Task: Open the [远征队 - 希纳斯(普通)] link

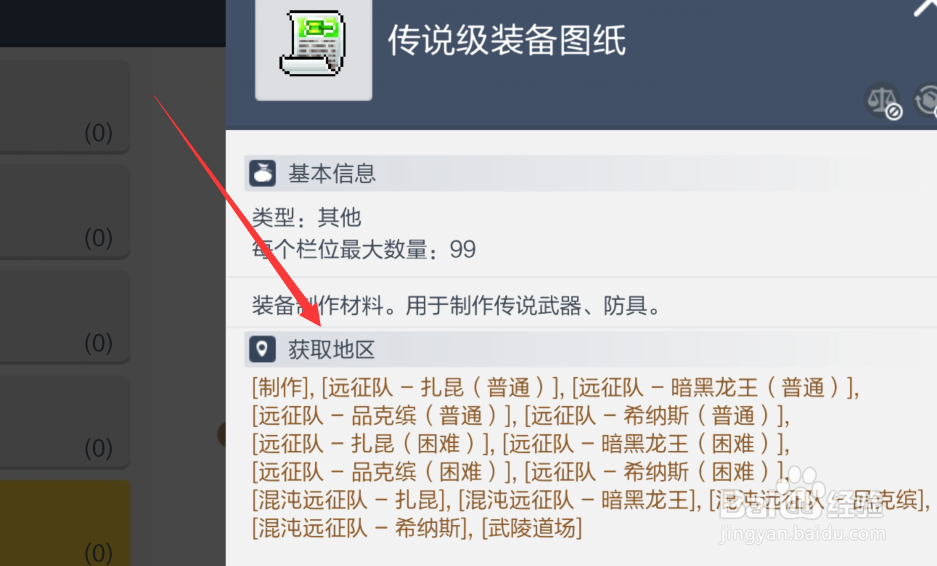Action: point(654,416)
